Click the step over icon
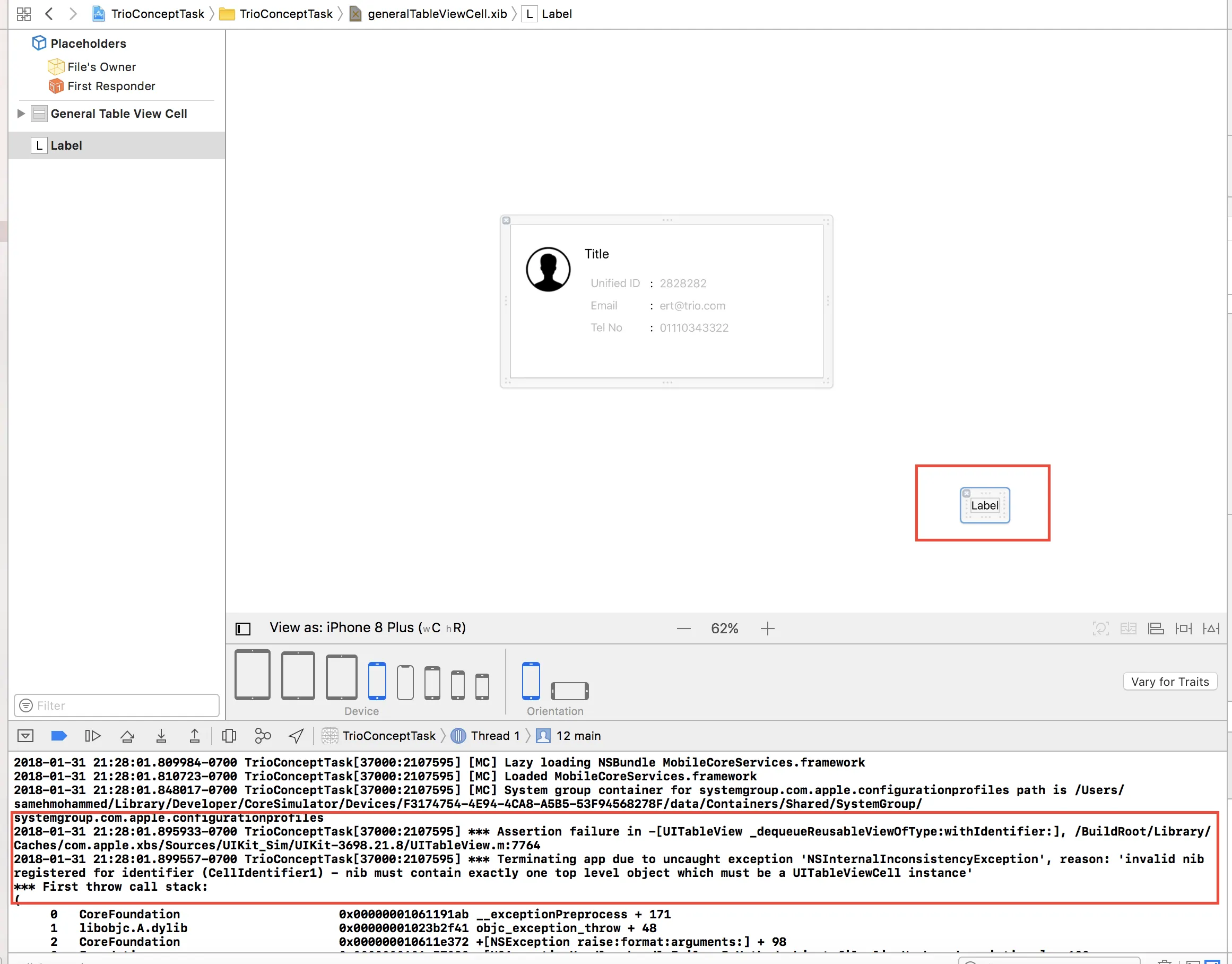1232x964 pixels. [127, 735]
